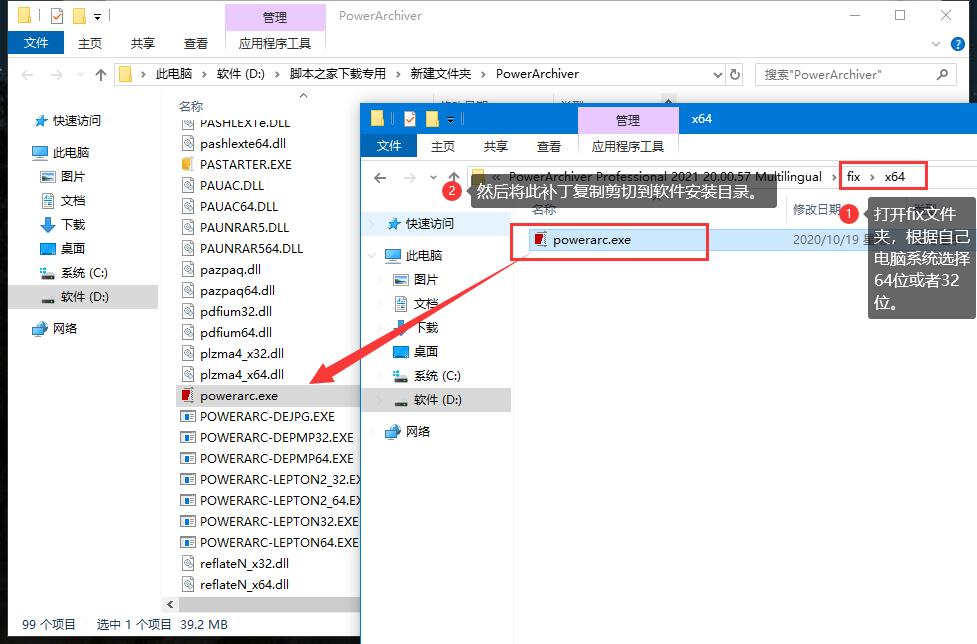Click the forward arrow in the PowerArchiver window
The height and width of the screenshot is (644, 977).
coord(56,75)
